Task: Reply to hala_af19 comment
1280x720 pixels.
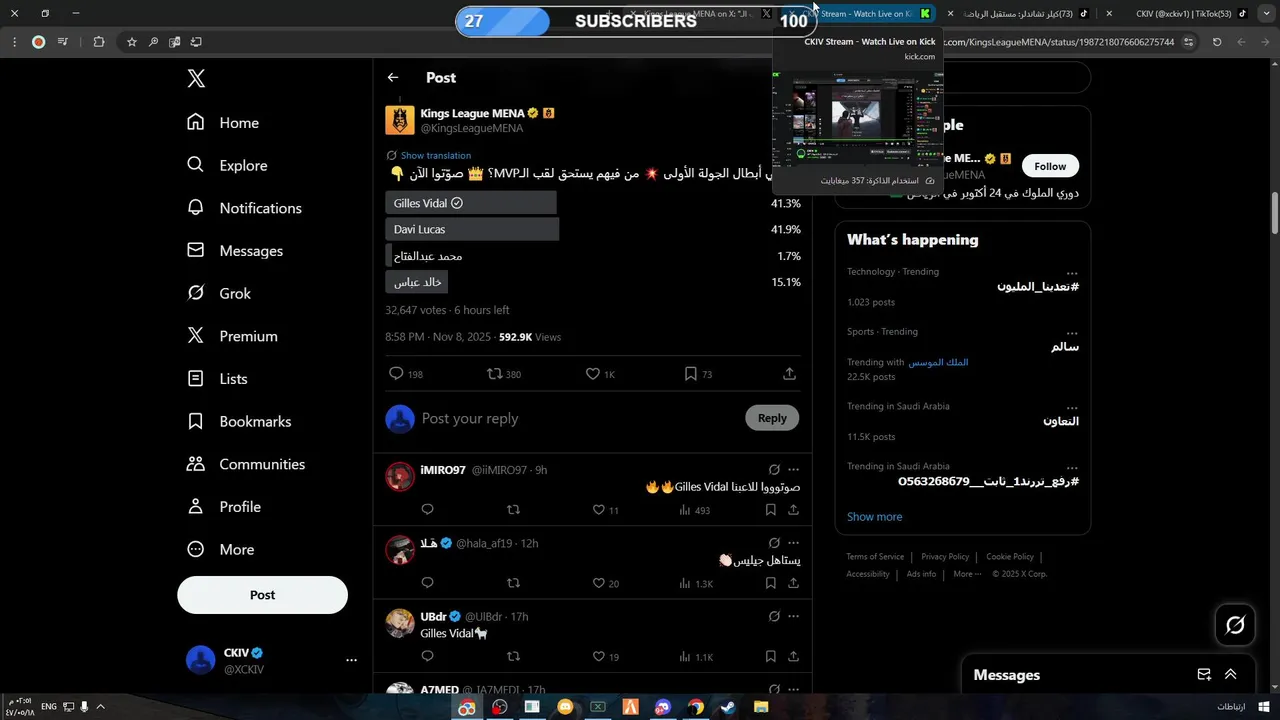Action: pos(427,583)
